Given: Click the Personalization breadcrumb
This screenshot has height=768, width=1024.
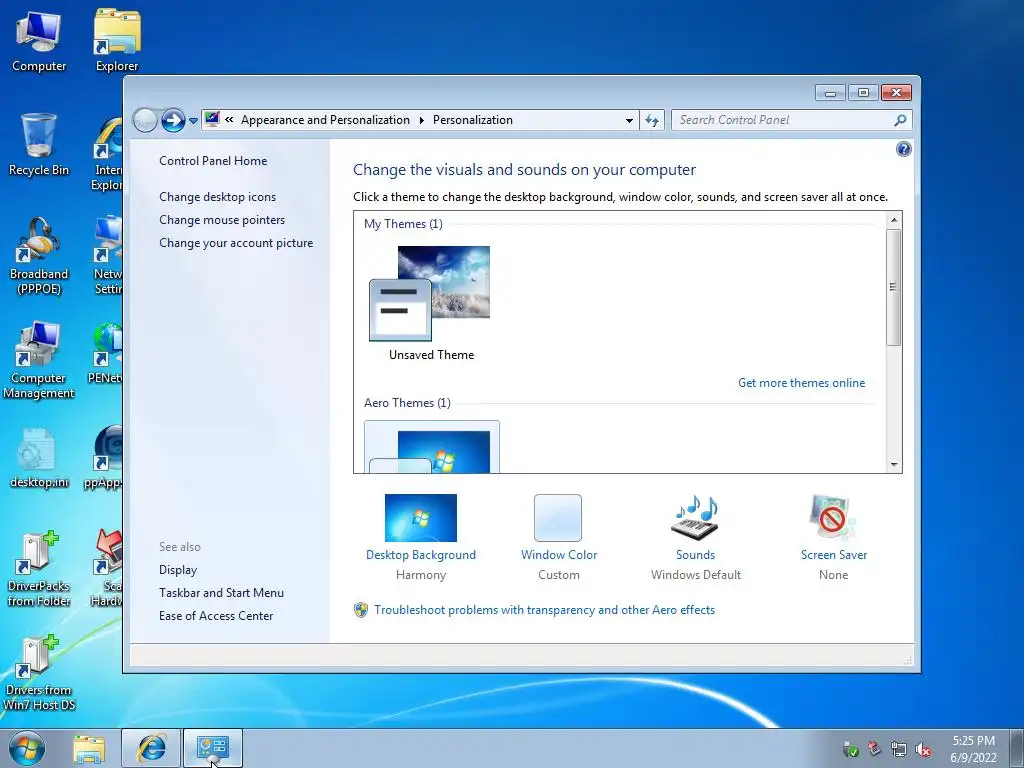Looking at the screenshot, I should point(473,120).
